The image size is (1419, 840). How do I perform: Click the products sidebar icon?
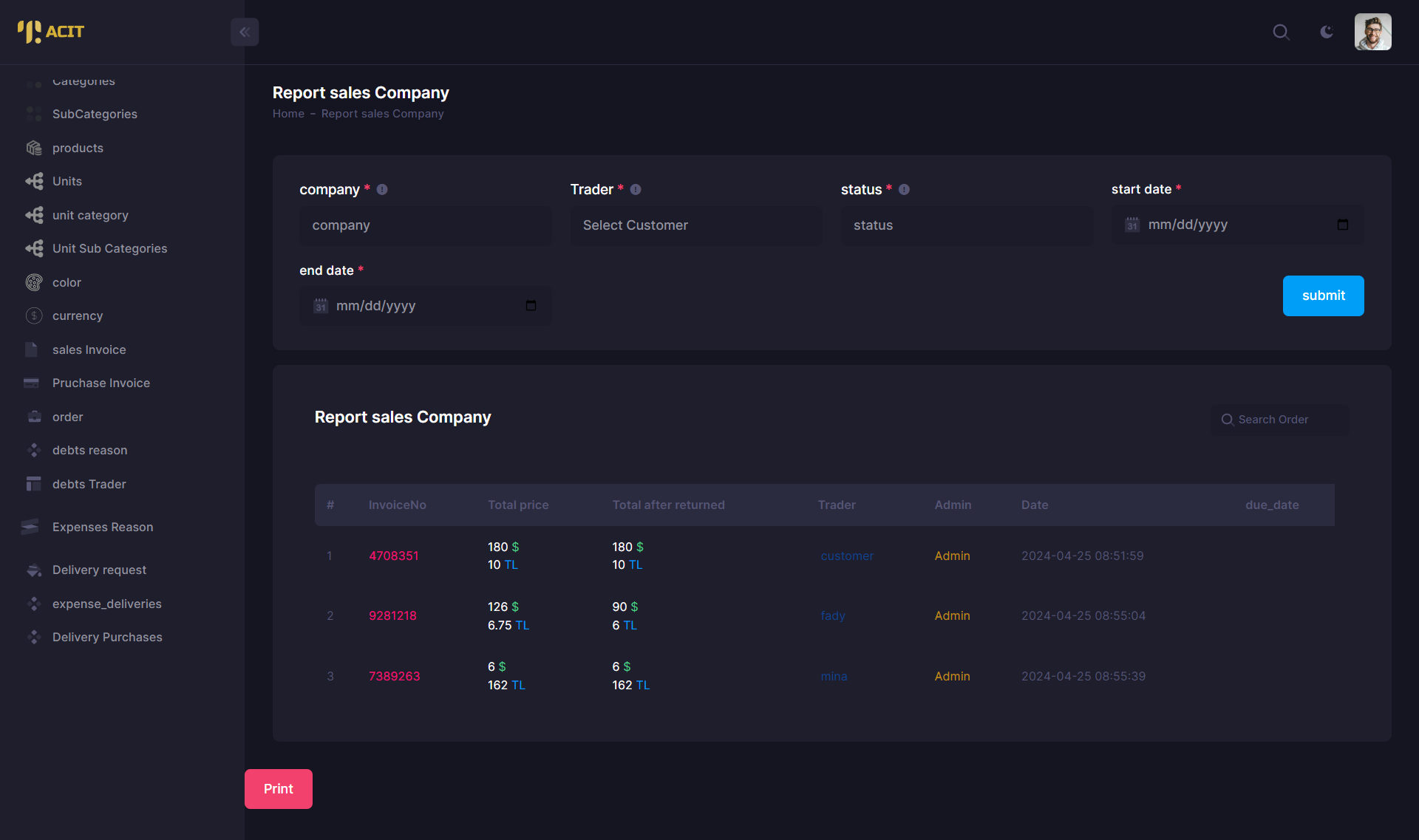click(34, 148)
